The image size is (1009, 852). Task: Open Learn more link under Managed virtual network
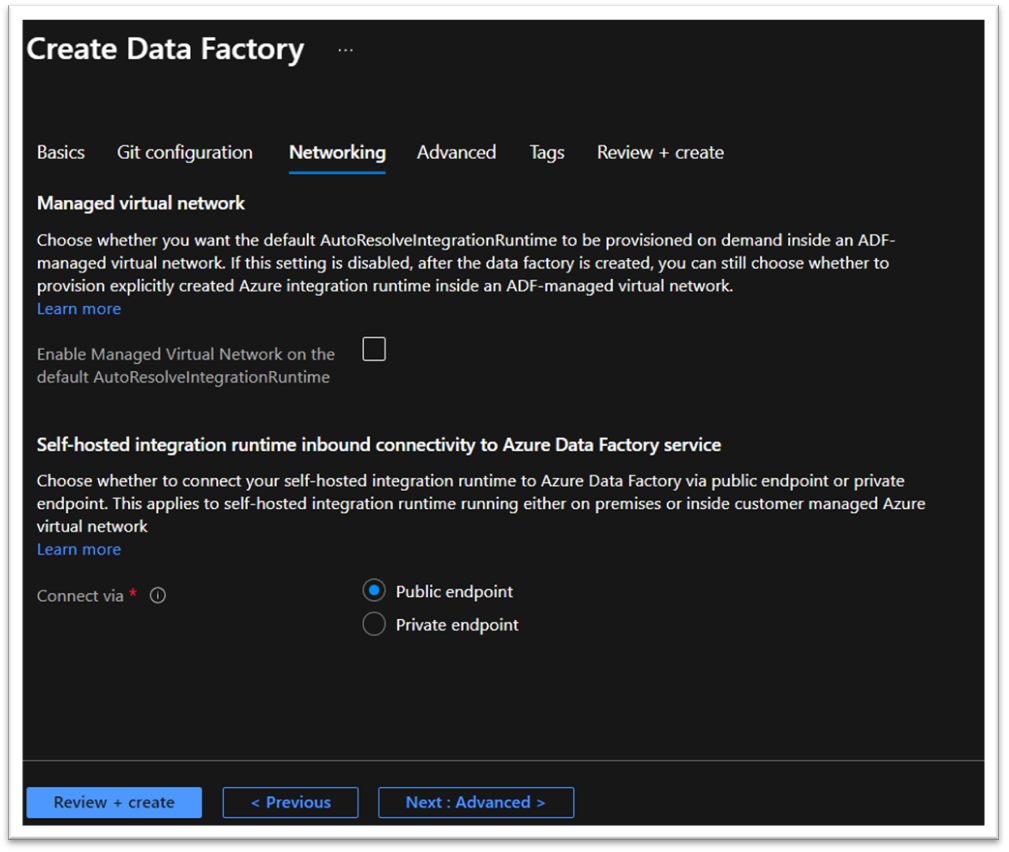click(x=79, y=309)
